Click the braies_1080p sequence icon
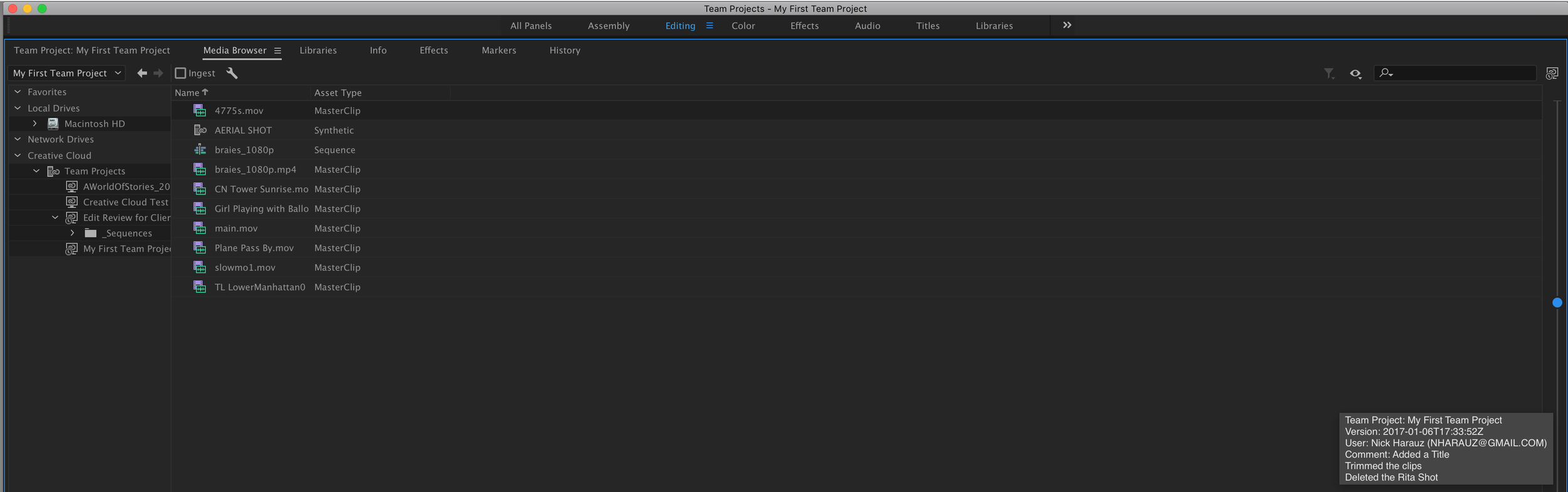 (x=199, y=150)
